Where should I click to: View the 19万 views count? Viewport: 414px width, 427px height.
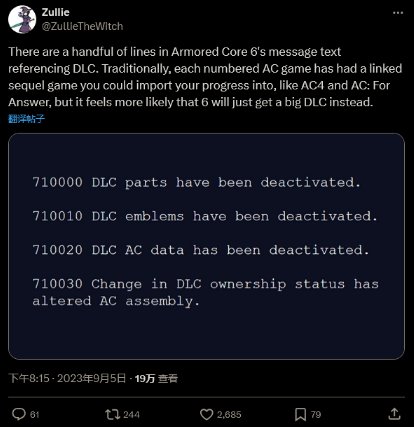pyautogui.click(x=156, y=378)
